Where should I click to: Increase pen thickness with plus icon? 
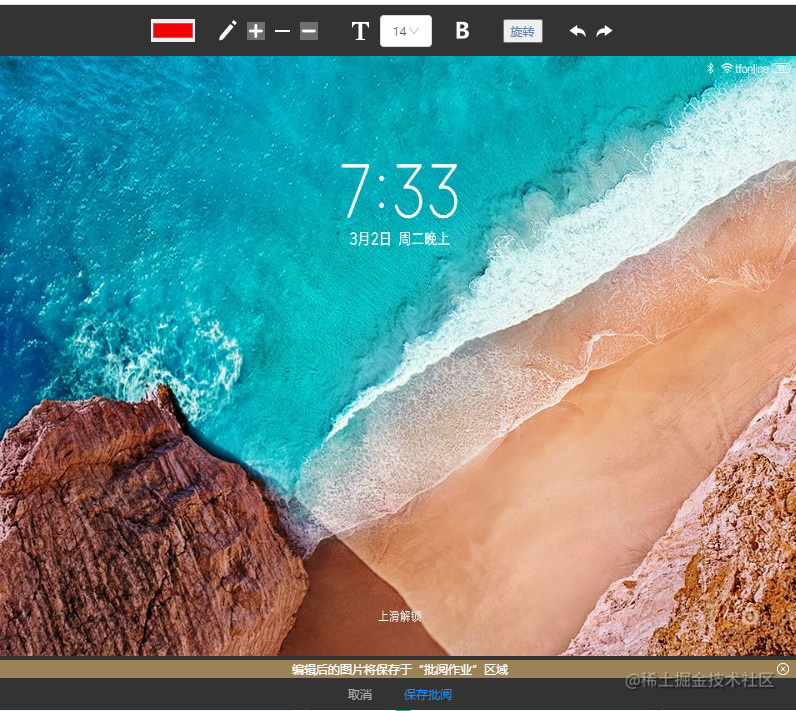coord(256,31)
